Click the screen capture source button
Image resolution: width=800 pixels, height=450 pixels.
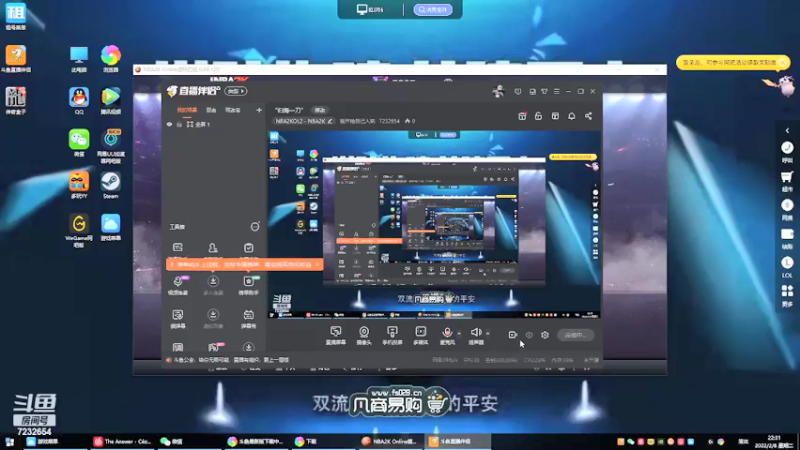pyautogui.click(x=335, y=336)
